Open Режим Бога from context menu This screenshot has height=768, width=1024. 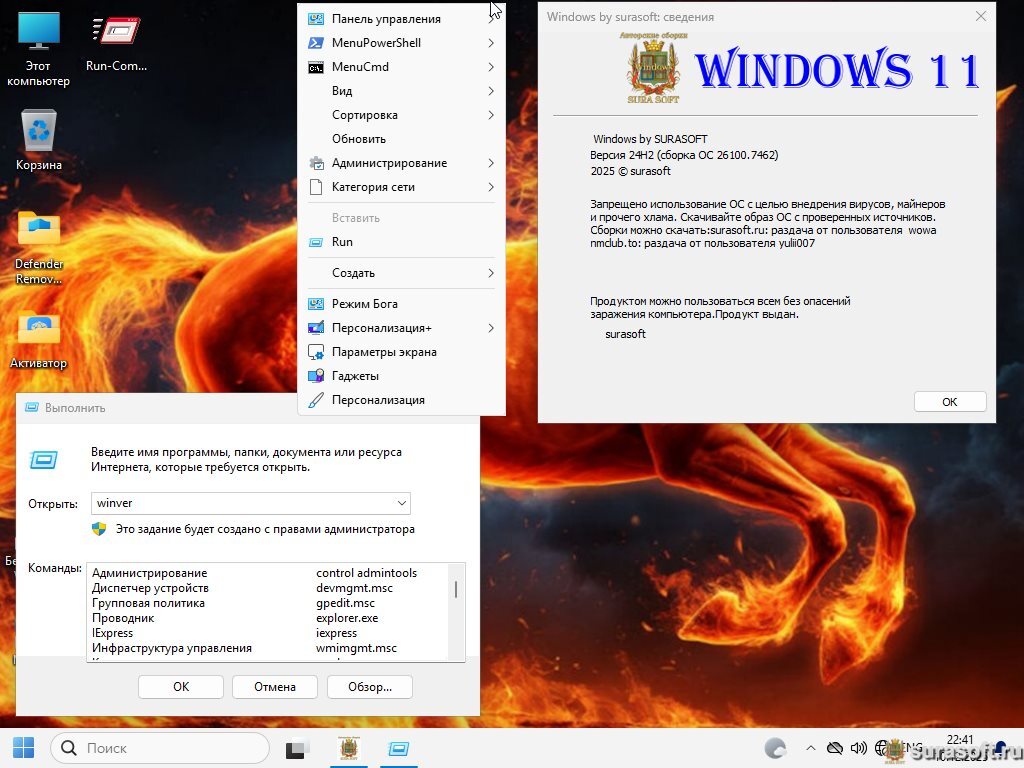coord(401,304)
